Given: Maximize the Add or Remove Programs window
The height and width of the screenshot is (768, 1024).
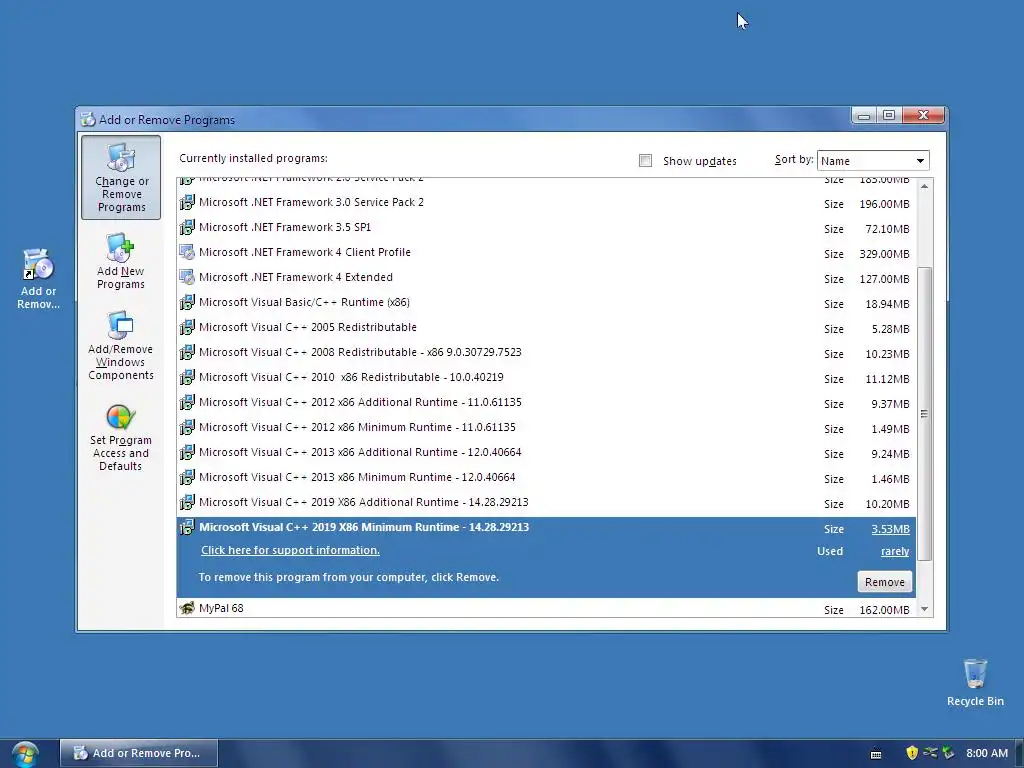Looking at the screenshot, I should coord(889,116).
